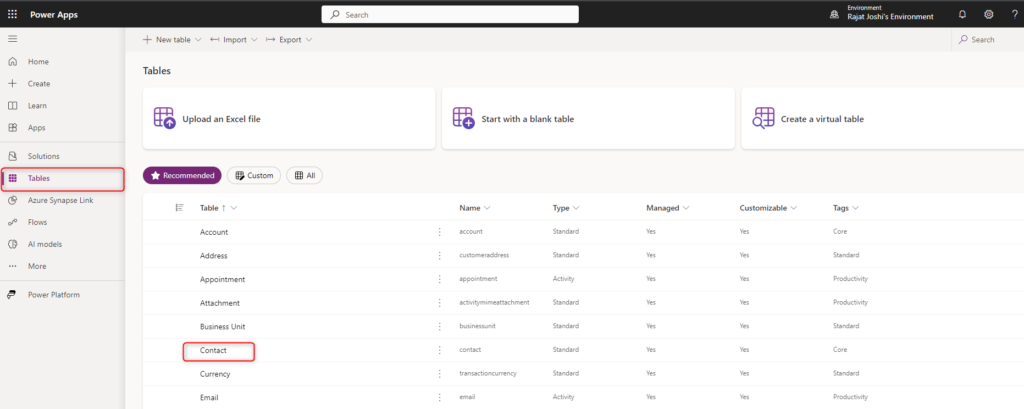
Task: Open the Email table
Action: 209,397
